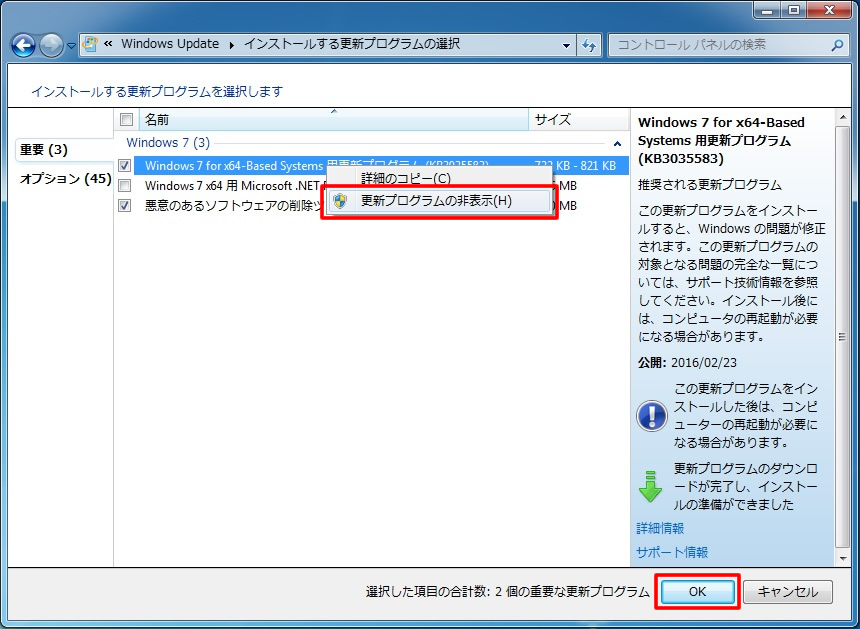The width and height of the screenshot is (860, 629).
Task: Click the Back navigation arrow
Action: click(x=24, y=46)
